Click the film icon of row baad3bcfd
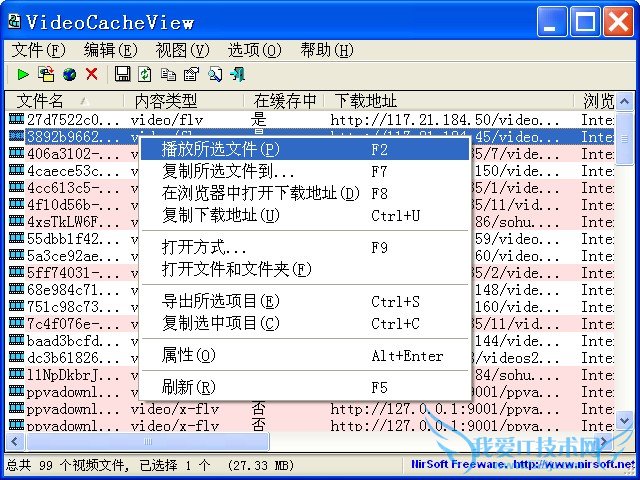This screenshot has width=640, height=480. tap(16, 340)
